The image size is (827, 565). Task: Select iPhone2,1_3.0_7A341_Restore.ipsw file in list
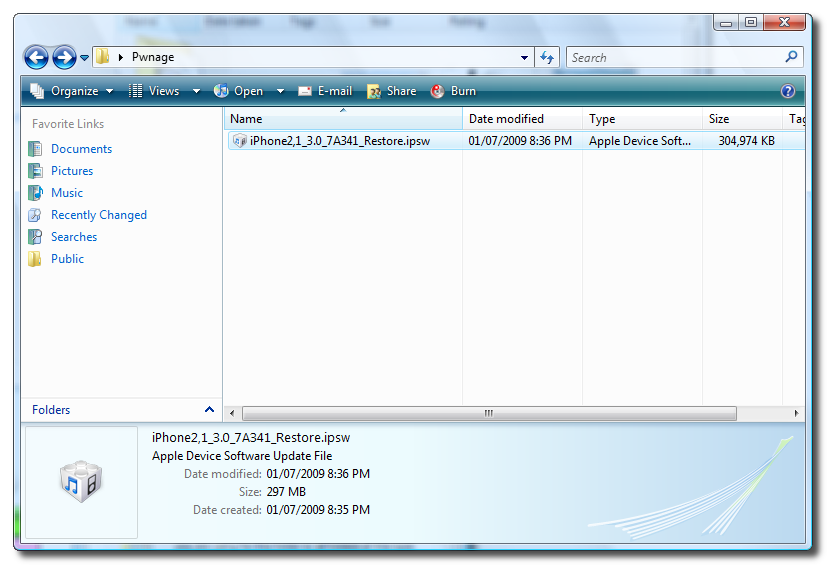[340, 141]
